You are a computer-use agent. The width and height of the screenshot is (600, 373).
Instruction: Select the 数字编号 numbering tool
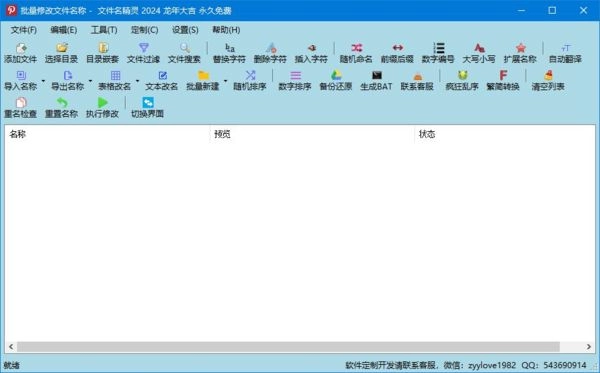click(x=438, y=53)
